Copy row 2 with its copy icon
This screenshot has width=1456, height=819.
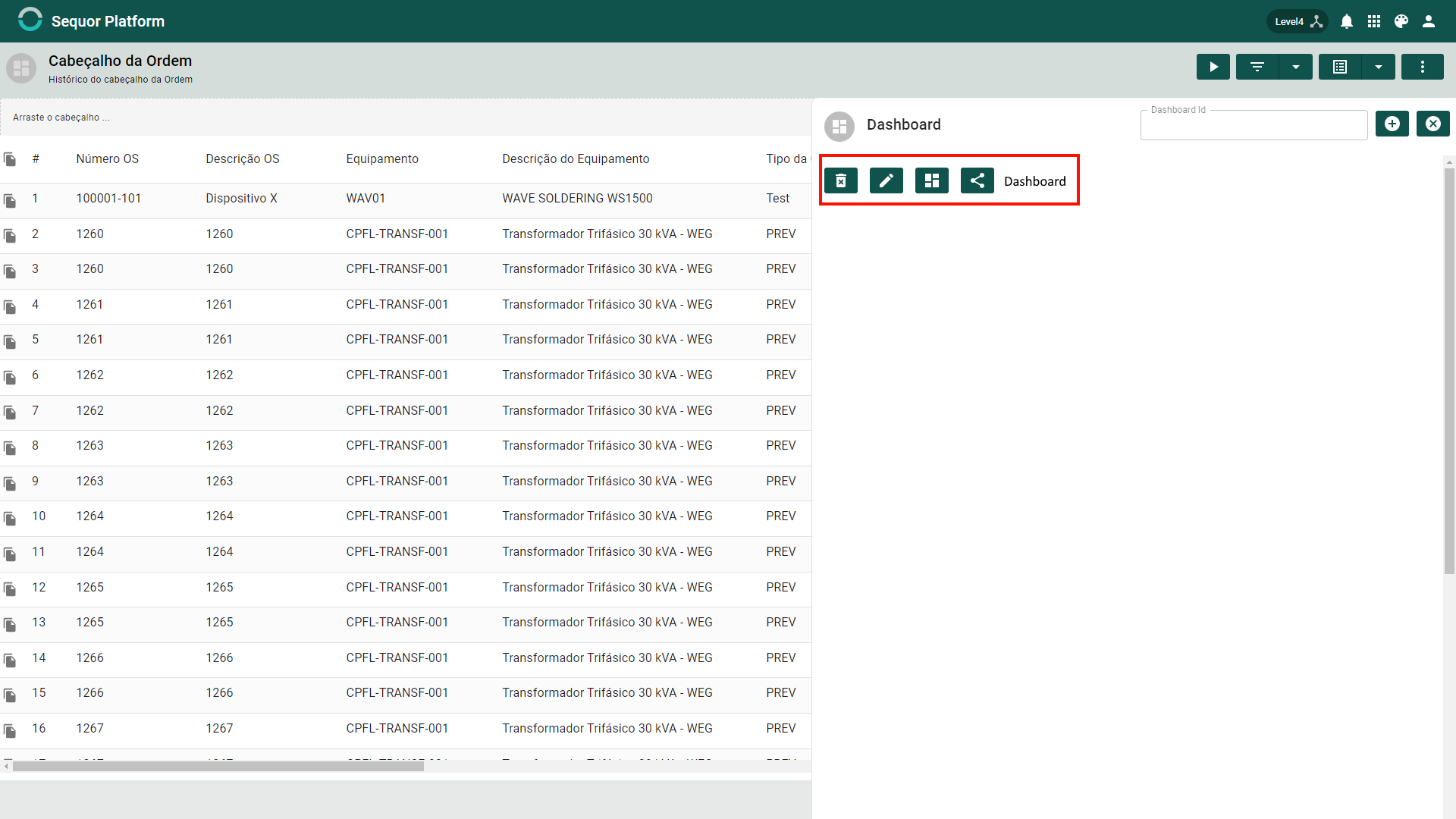10,236
